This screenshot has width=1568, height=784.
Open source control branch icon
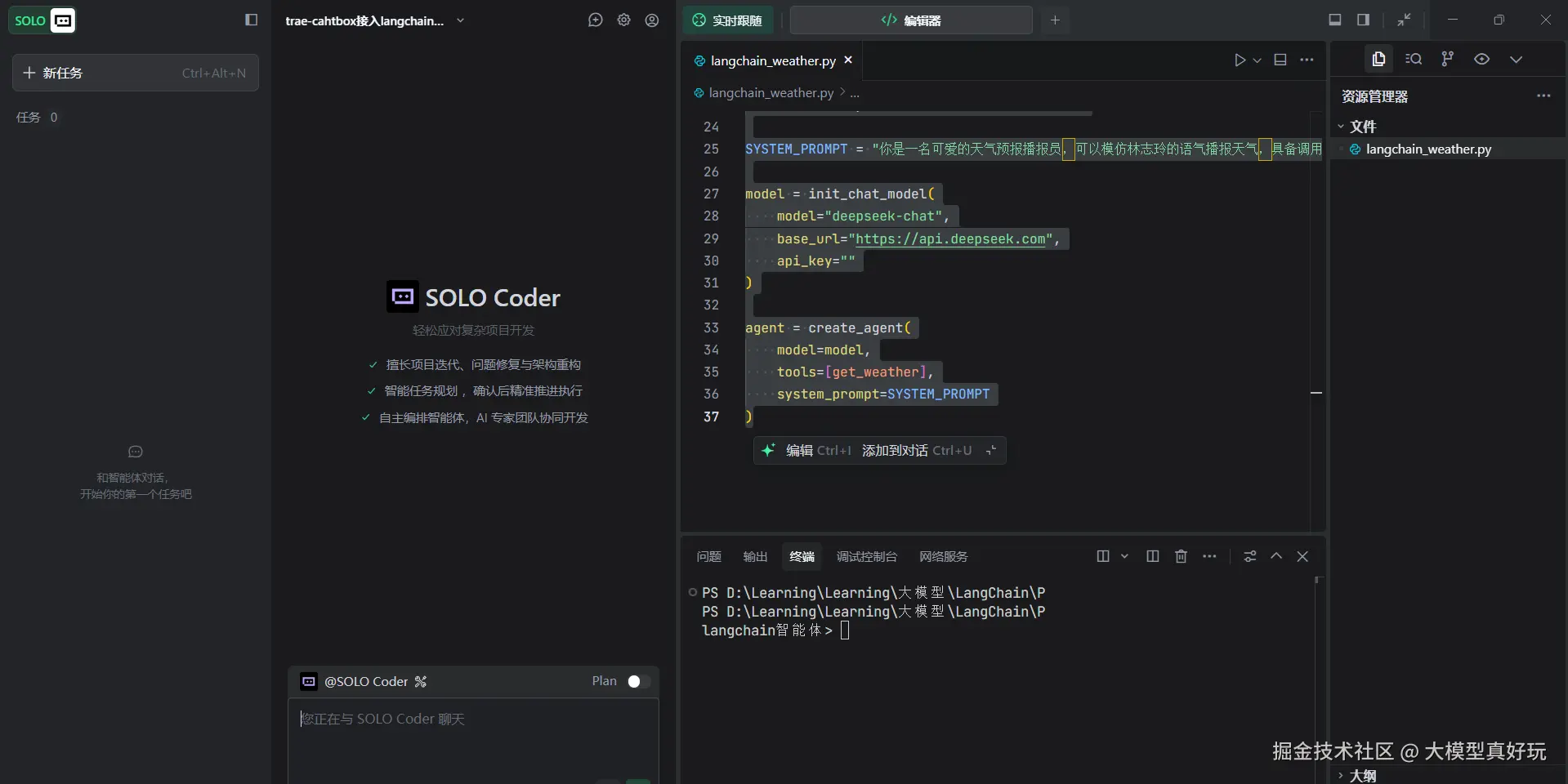tap(1447, 59)
